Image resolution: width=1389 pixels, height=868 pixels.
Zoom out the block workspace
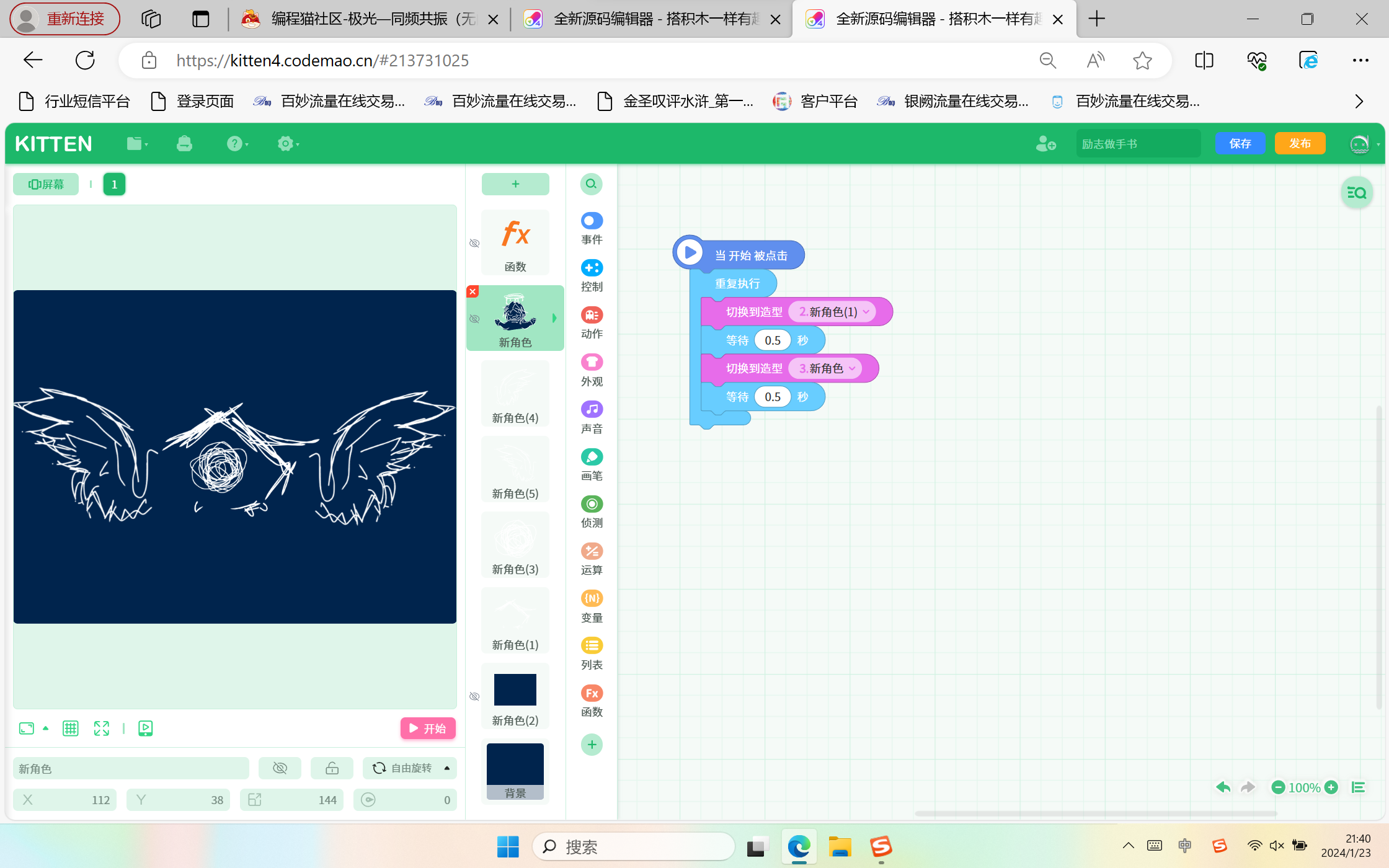point(1278,787)
